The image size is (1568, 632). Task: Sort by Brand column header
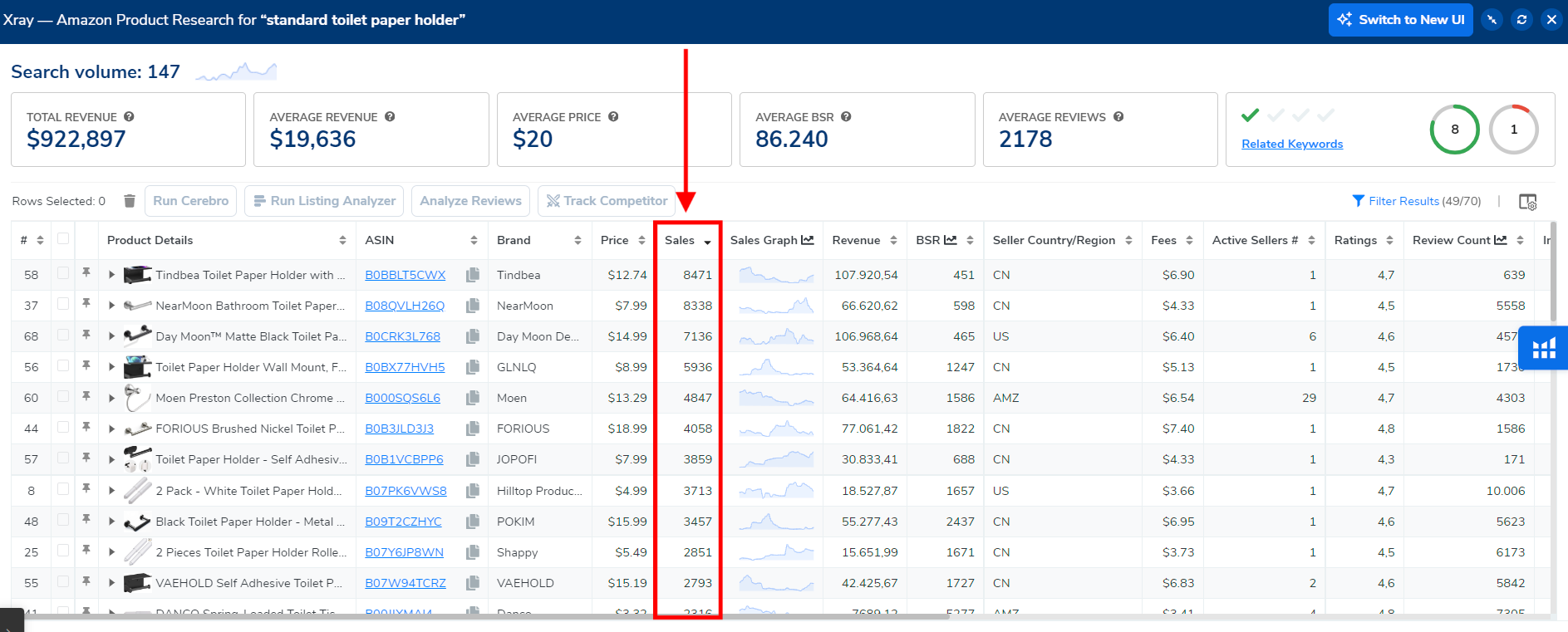click(x=539, y=240)
